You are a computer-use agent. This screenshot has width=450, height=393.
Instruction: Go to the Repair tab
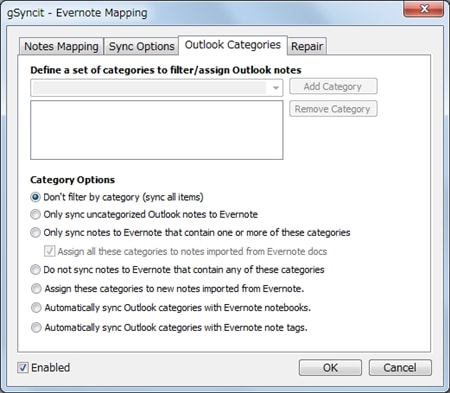point(307,46)
